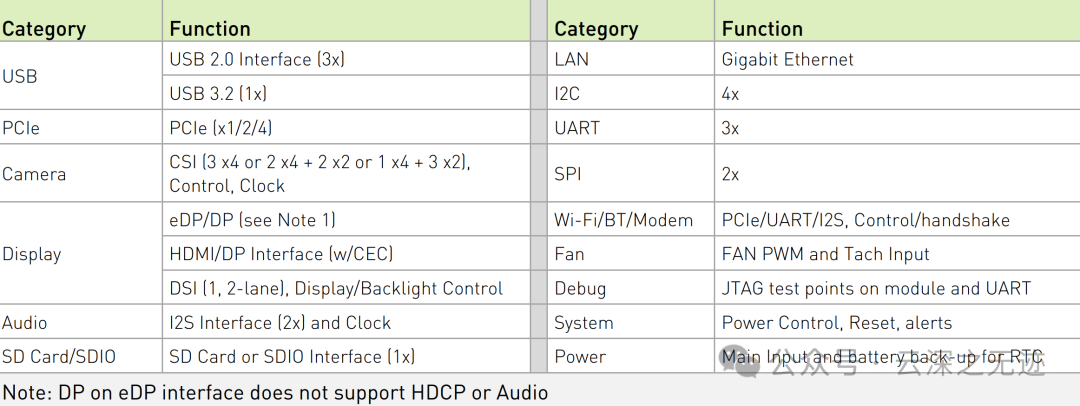Select the DSI Display/Backlight Control cell
Screen dimensions: 1080x406
tap(336, 288)
